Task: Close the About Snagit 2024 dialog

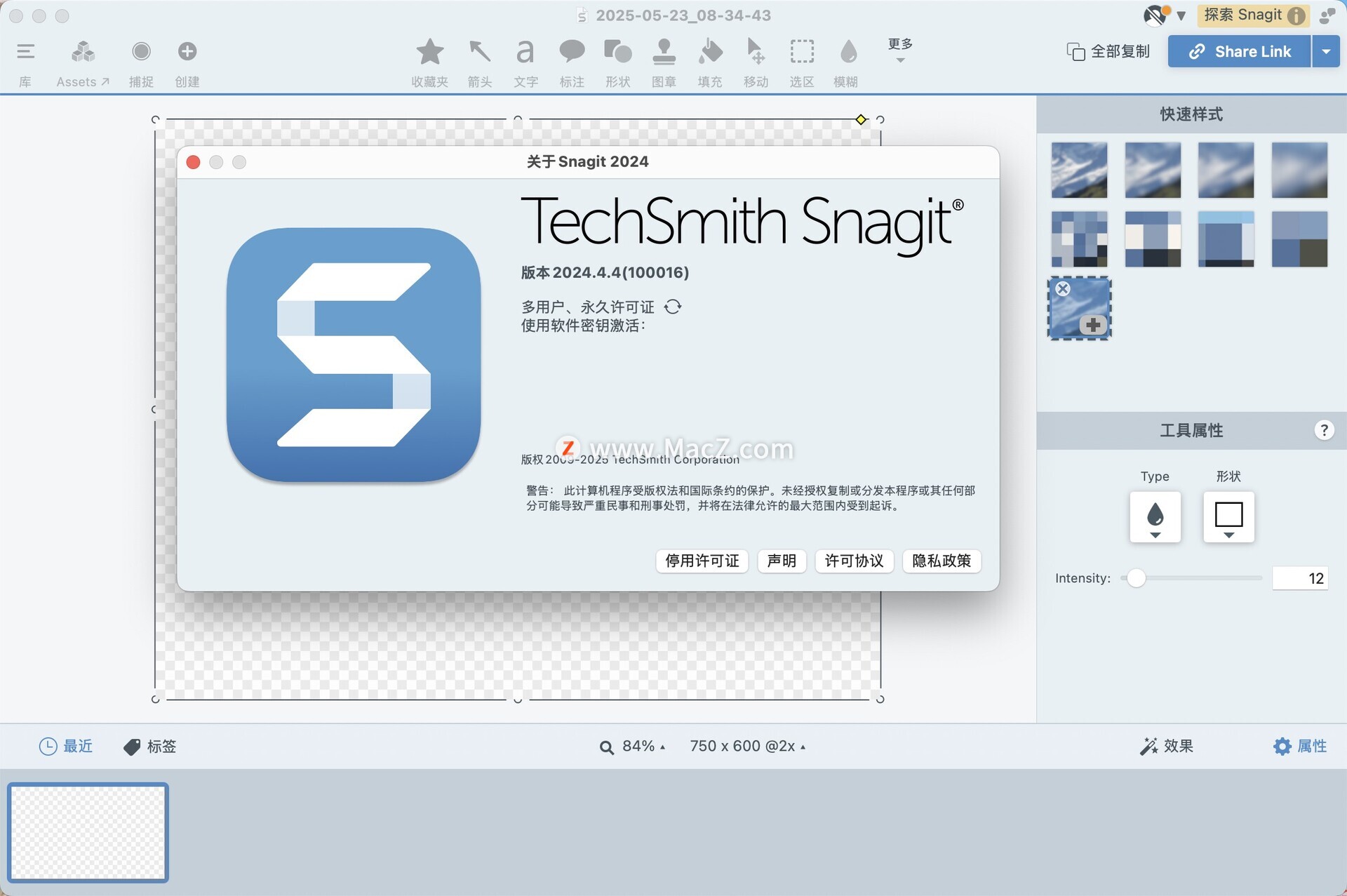Action: pyautogui.click(x=194, y=162)
